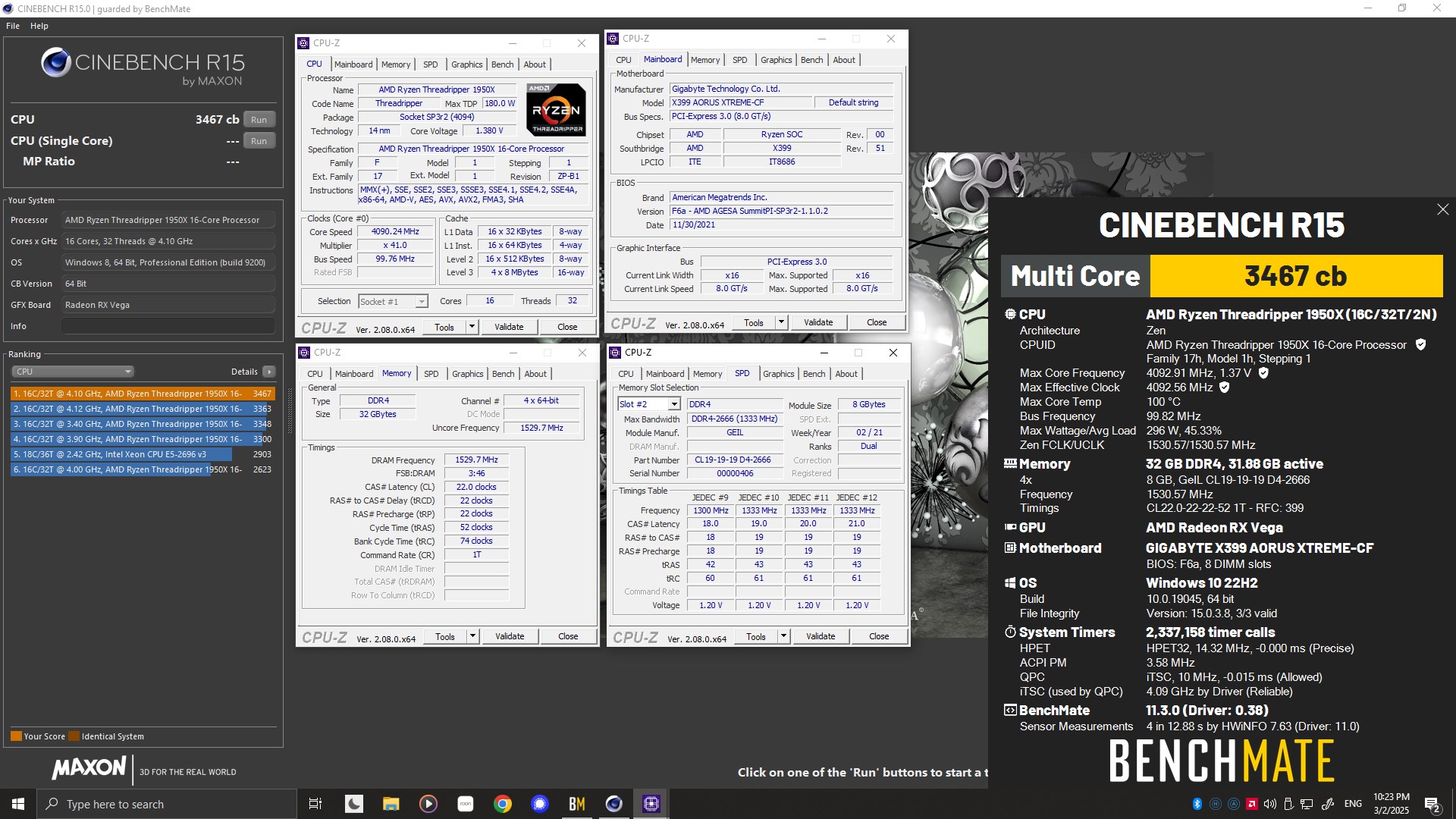Click the BIOS Version F6a AGESA field

(781, 211)
